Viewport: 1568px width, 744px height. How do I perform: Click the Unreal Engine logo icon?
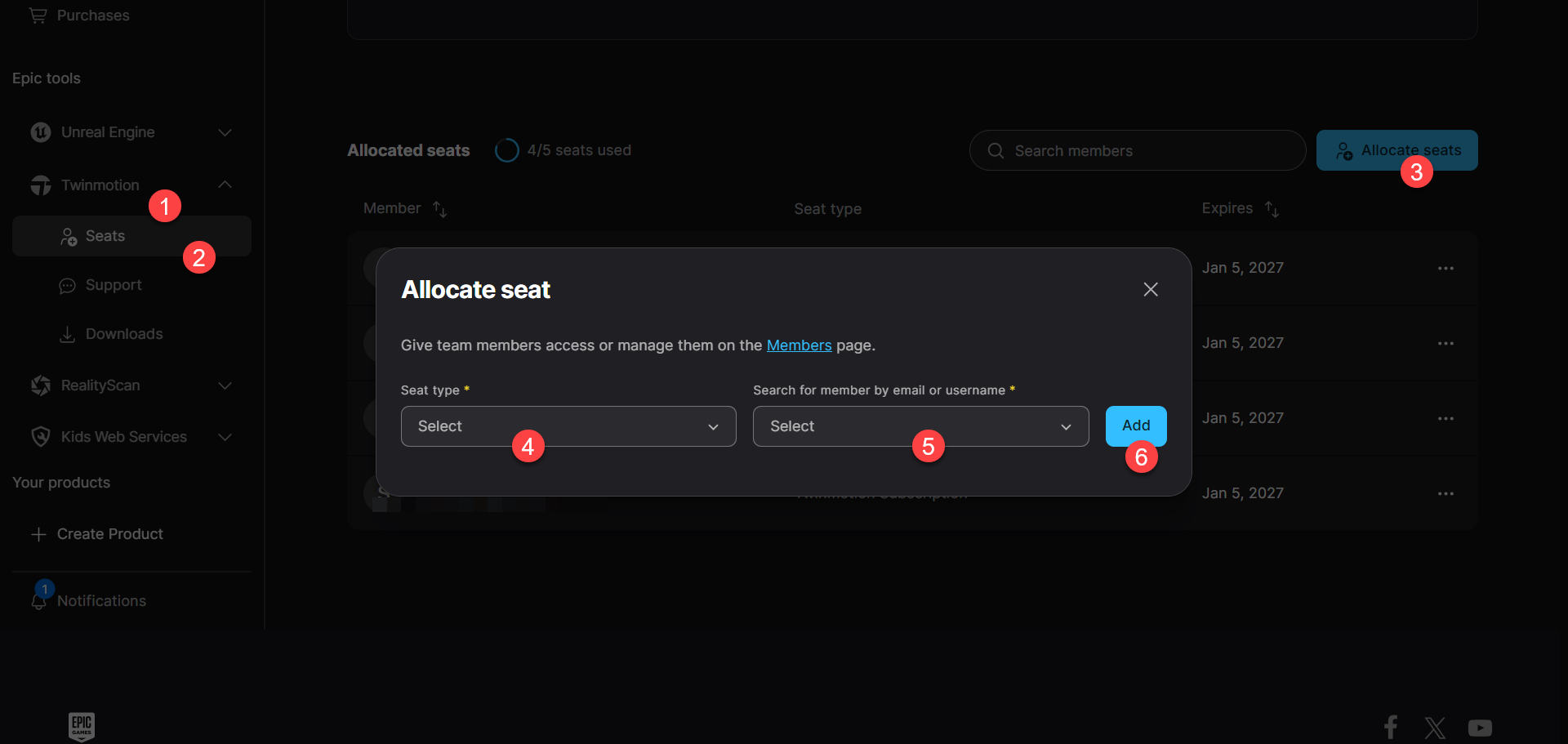coord(40,132)
